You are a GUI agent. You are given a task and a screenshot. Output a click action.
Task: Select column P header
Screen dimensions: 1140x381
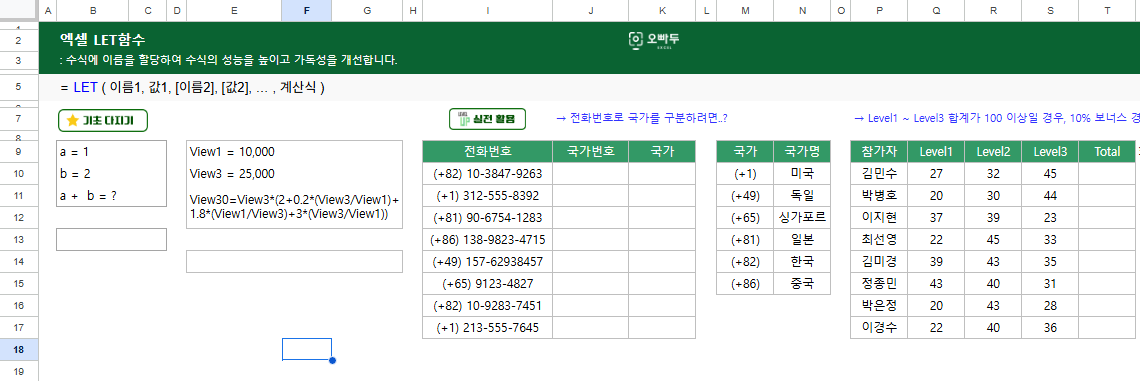click(879, 10)
